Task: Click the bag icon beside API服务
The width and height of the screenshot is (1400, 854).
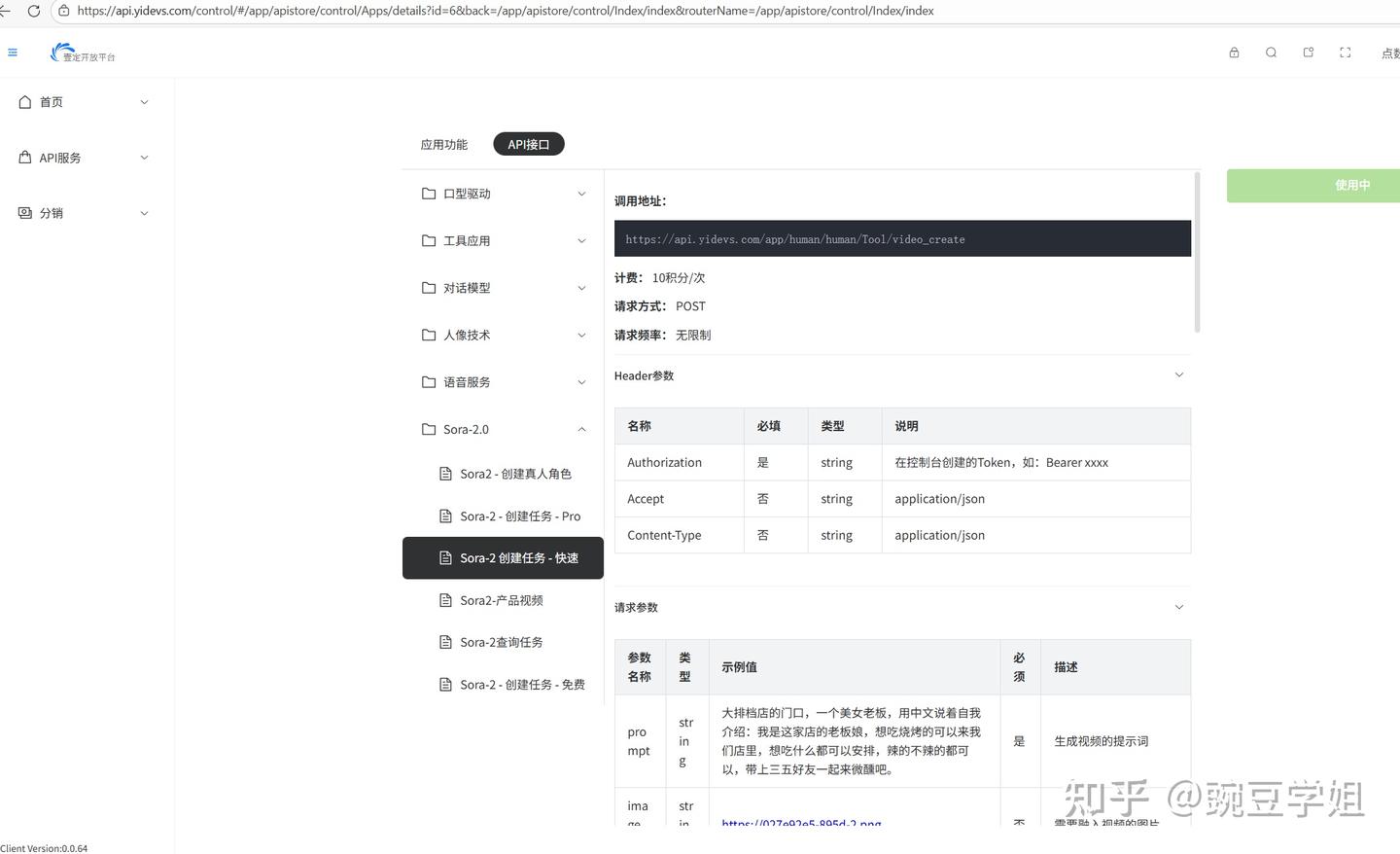Action: [x=25, y=158]
